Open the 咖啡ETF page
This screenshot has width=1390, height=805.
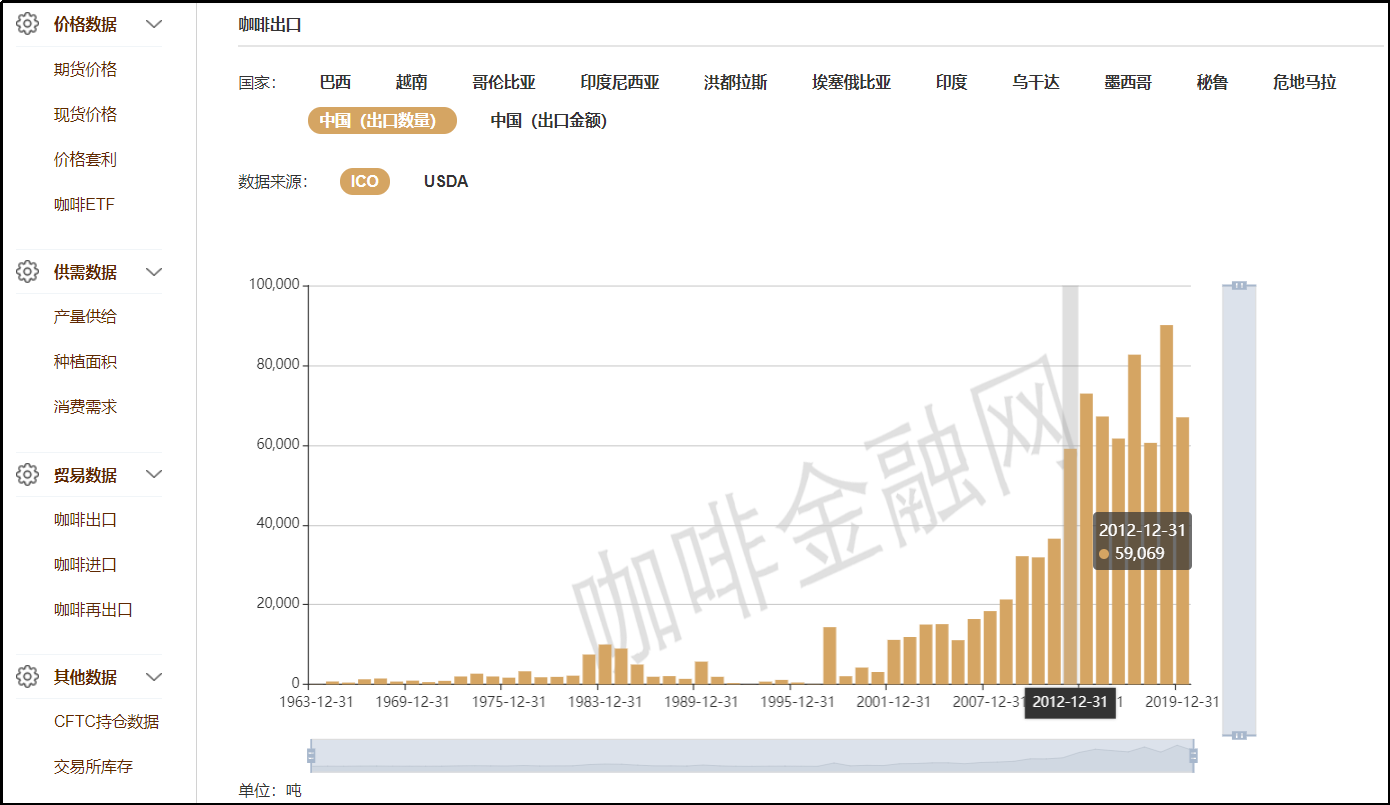point(84,204)
